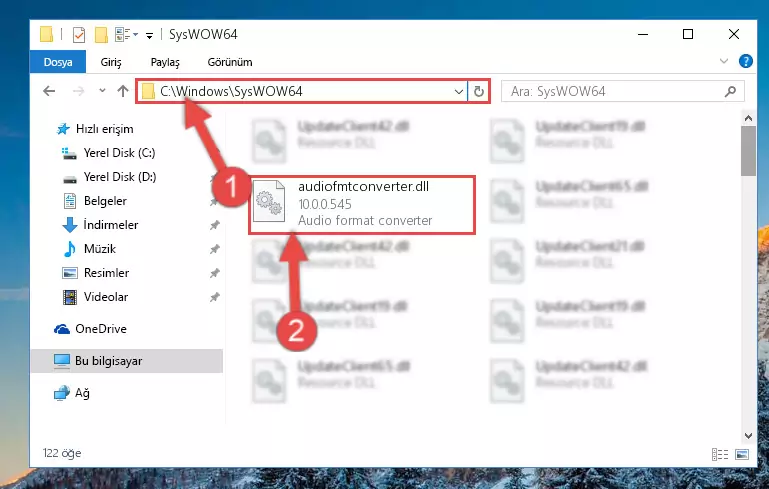Select Hızlı erişim in navigation pane

coord(104,129)
